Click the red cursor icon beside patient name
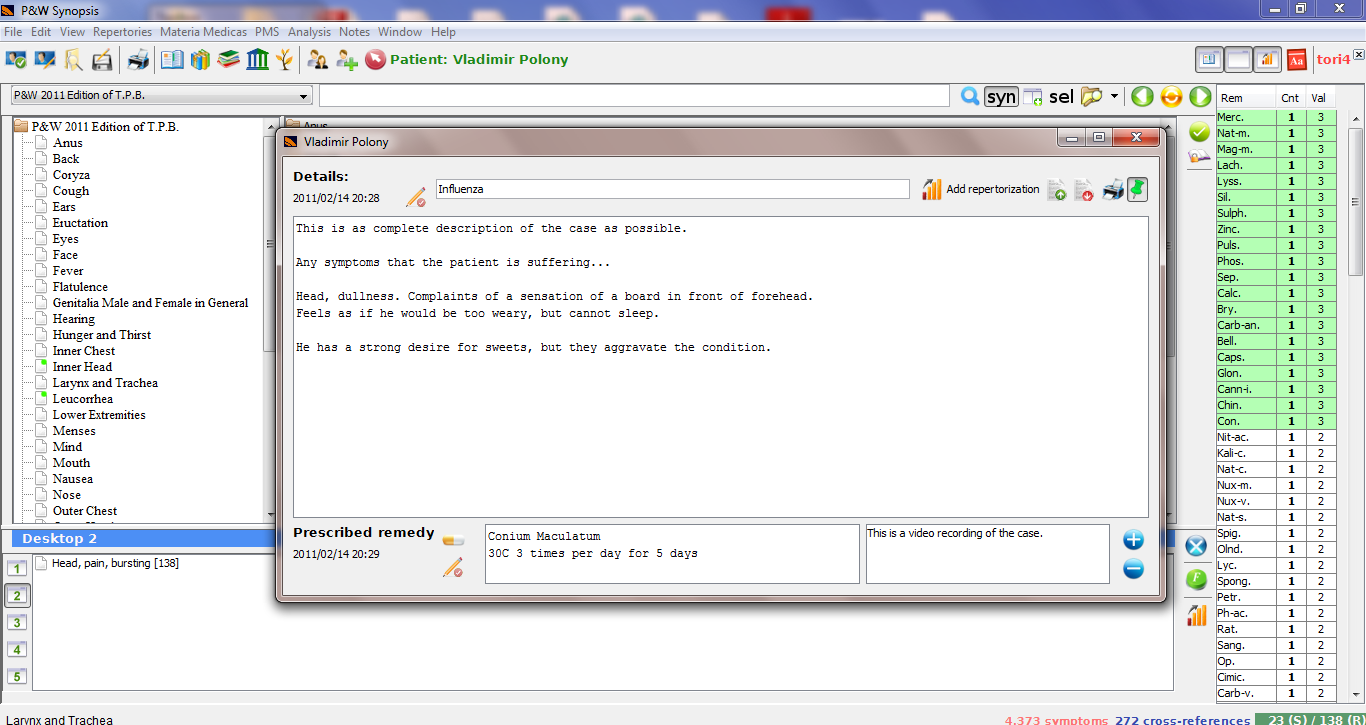 375,60
